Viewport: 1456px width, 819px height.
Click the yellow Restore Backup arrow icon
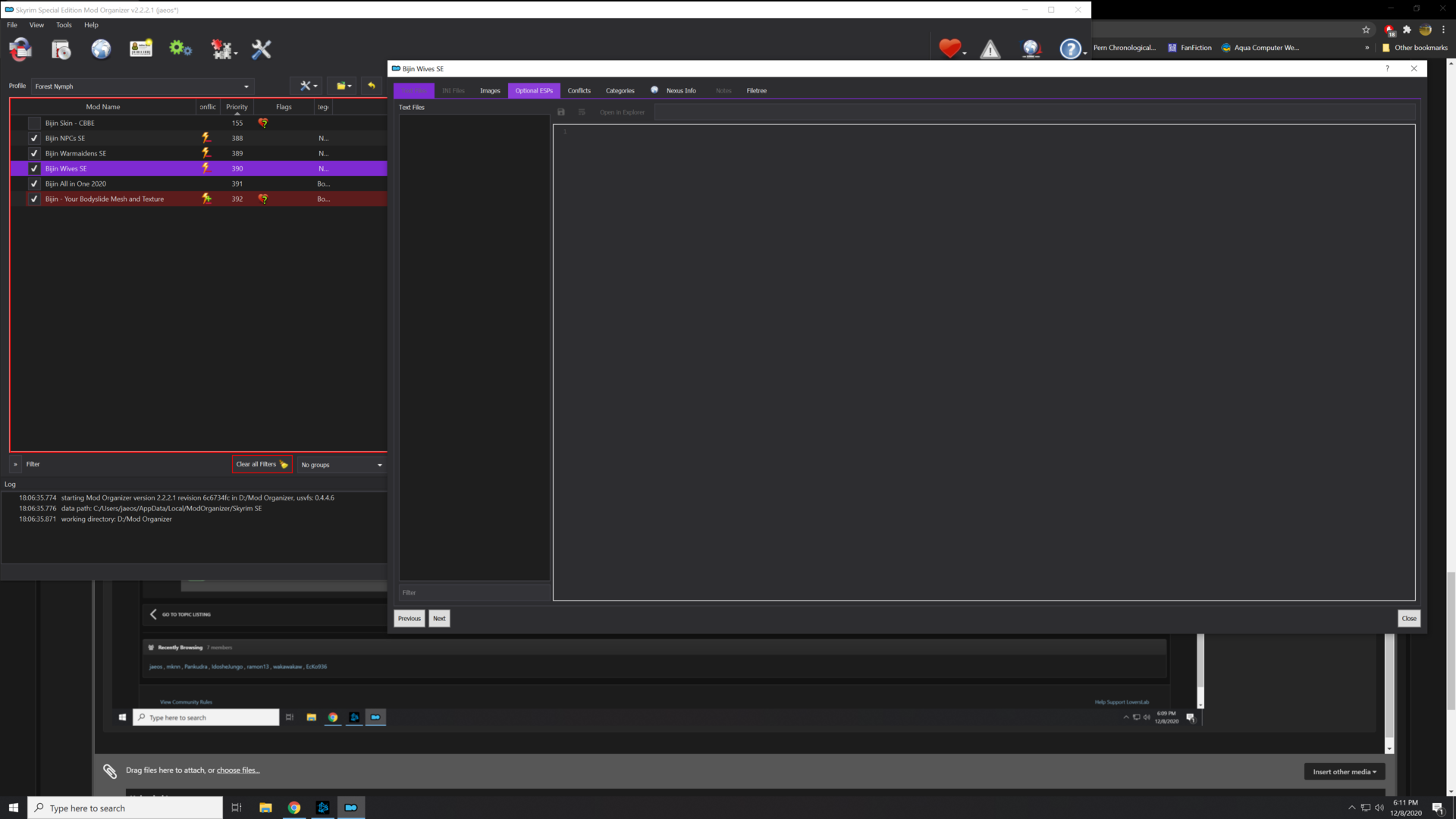tap(372, 86)
